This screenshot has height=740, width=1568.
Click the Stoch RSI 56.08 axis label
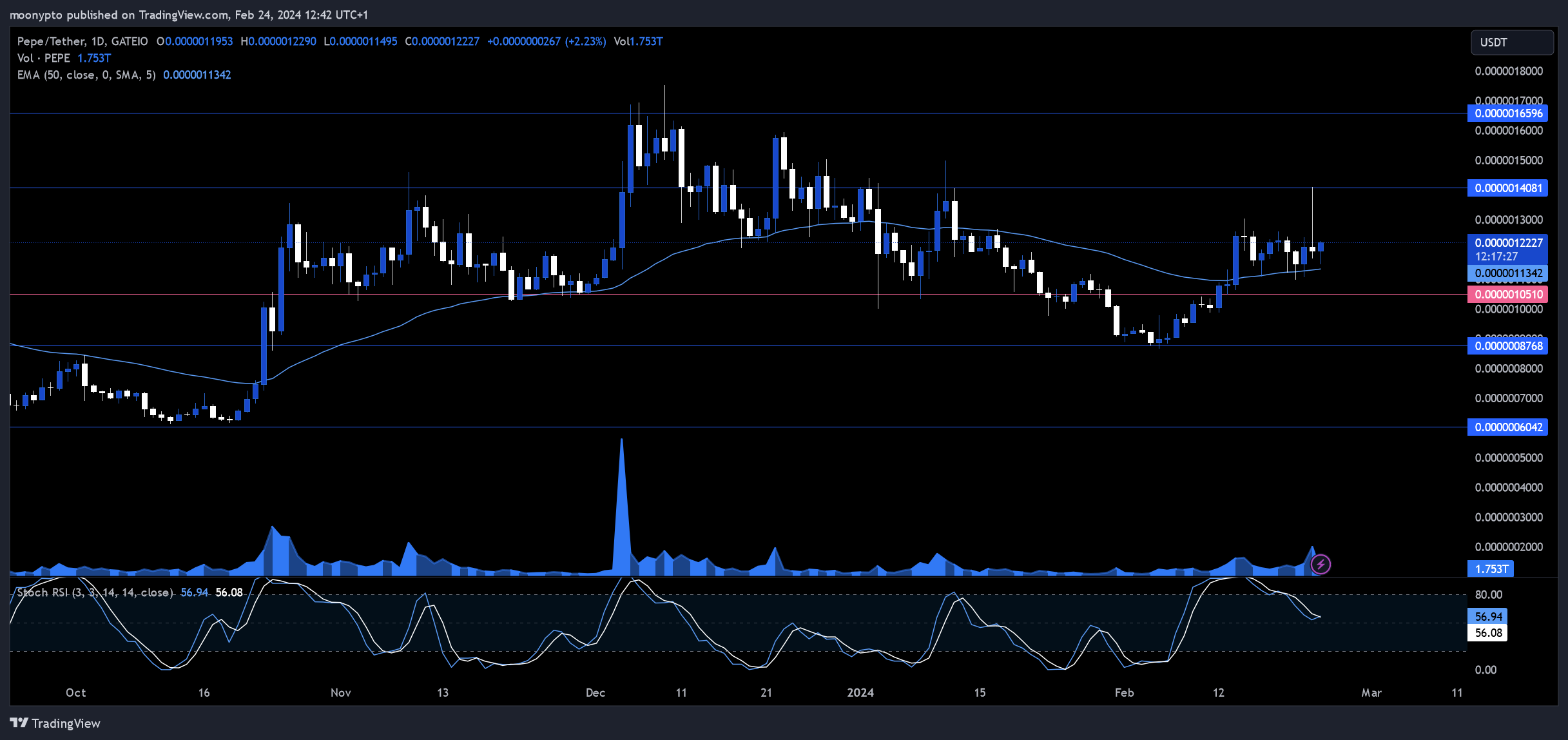(1488, 633)
